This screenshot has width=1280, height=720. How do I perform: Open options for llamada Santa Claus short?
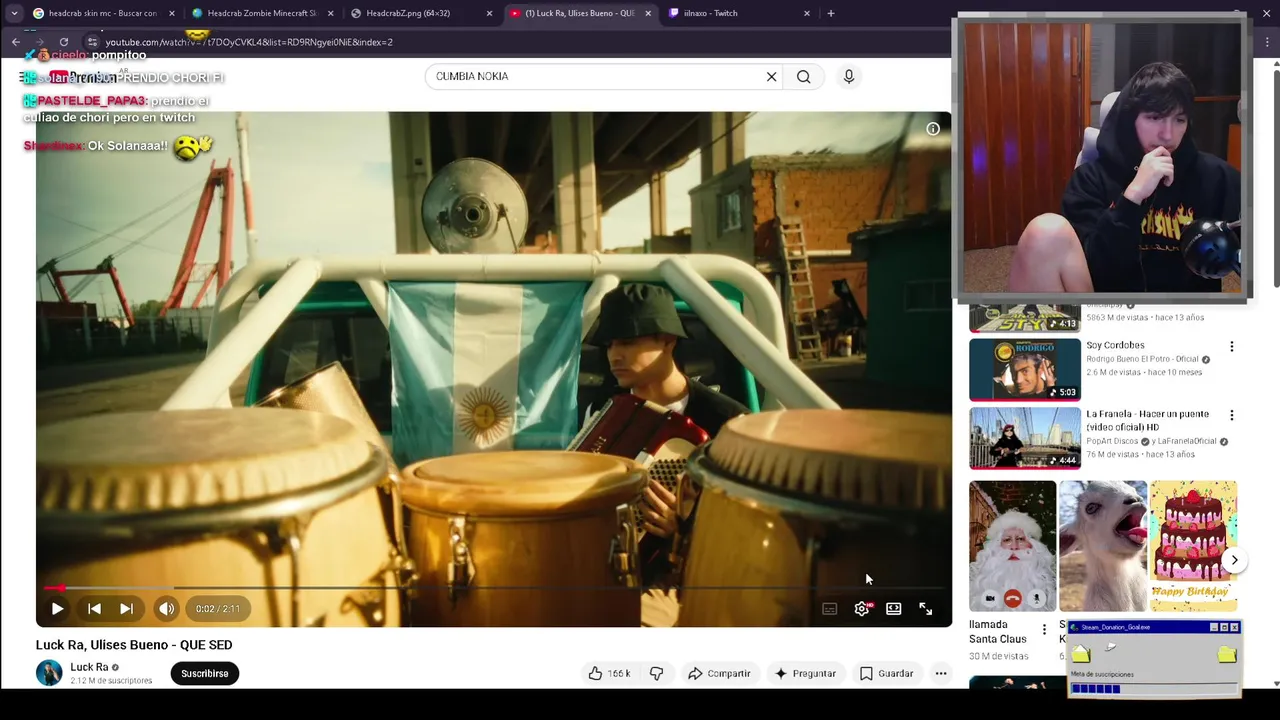click(1044, 630)
